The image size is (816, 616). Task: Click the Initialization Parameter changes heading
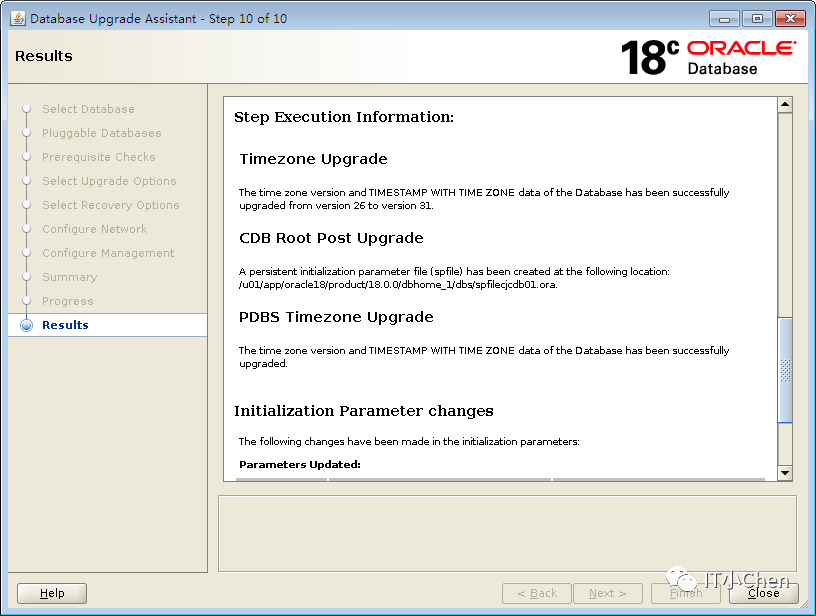(x=364, y=411)
